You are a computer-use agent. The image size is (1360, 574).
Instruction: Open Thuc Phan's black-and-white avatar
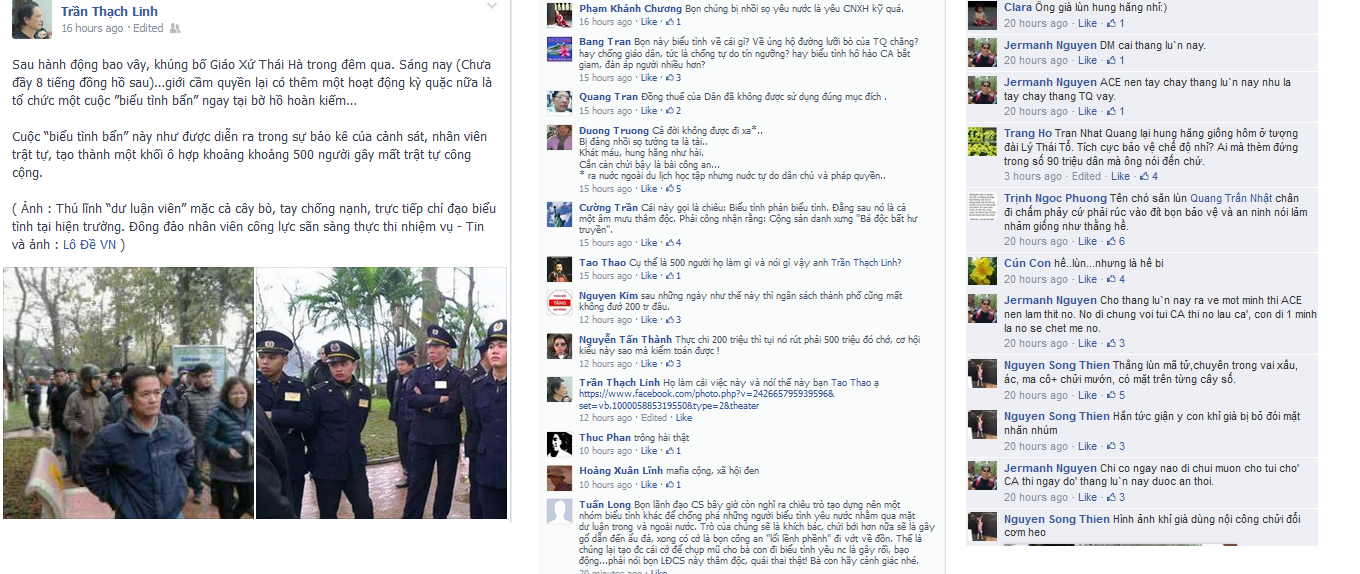pos(559,444)
